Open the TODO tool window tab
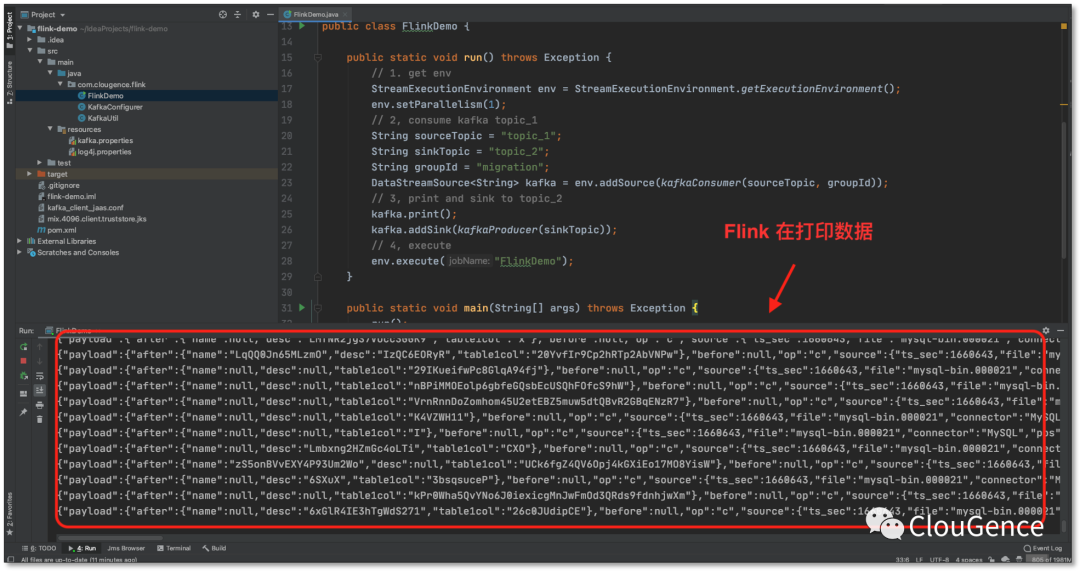Viewport: 1080px width, 572px height. (39, 549)
